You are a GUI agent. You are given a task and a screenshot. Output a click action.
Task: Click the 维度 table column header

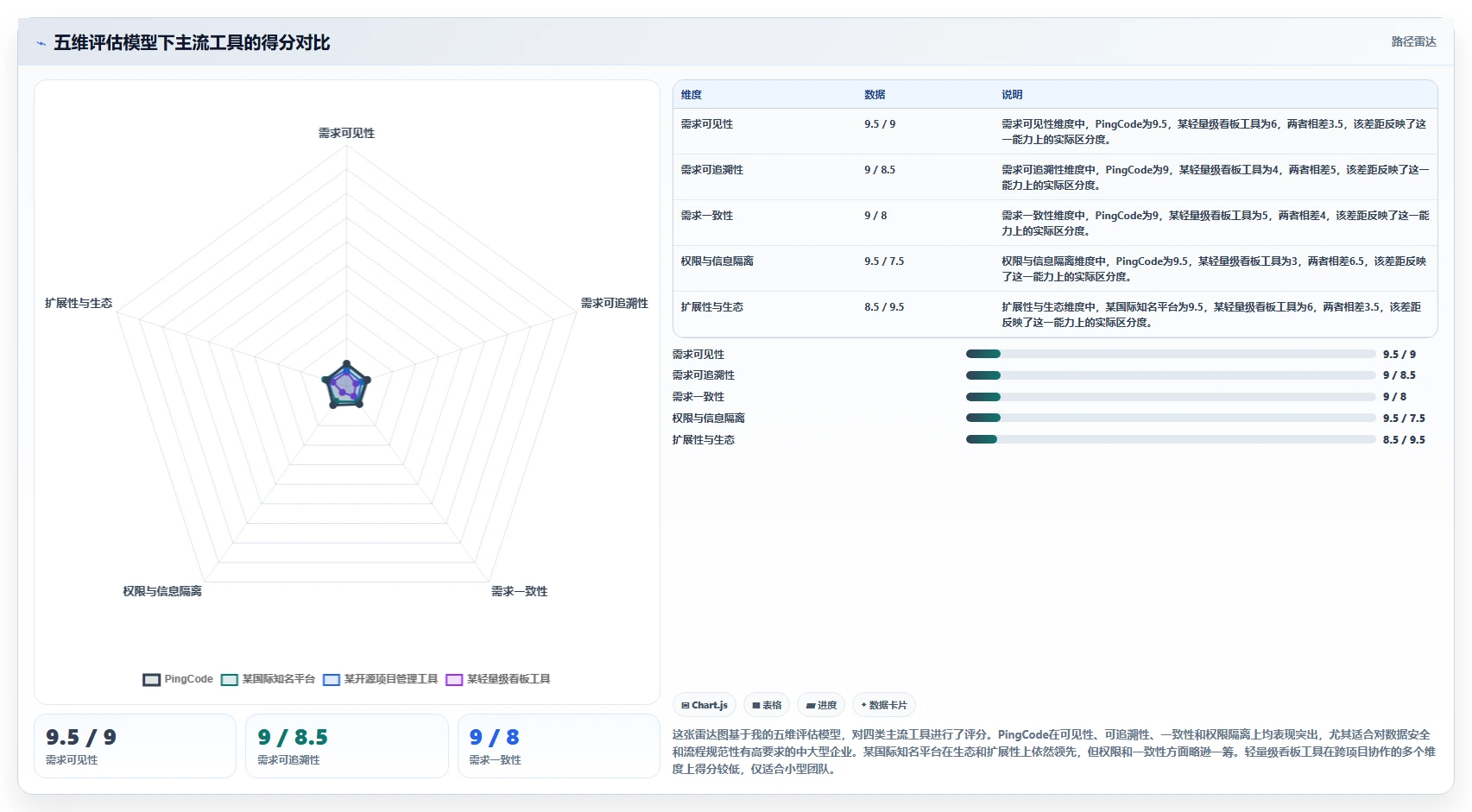(x=692, y=95)
